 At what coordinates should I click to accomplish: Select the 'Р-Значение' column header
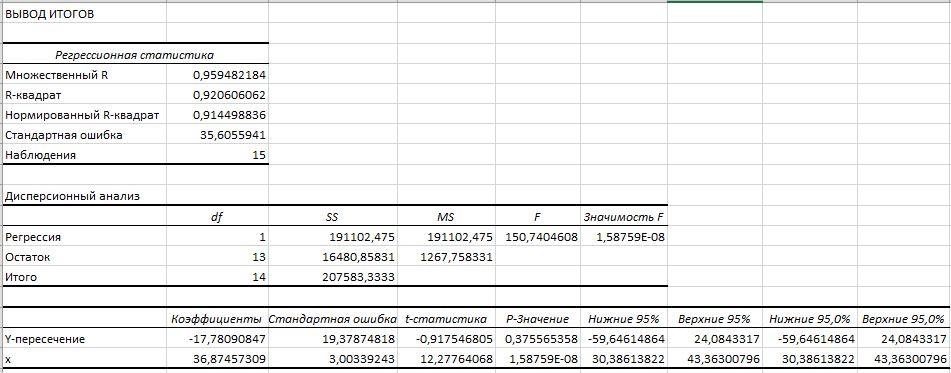pos(538,318)
